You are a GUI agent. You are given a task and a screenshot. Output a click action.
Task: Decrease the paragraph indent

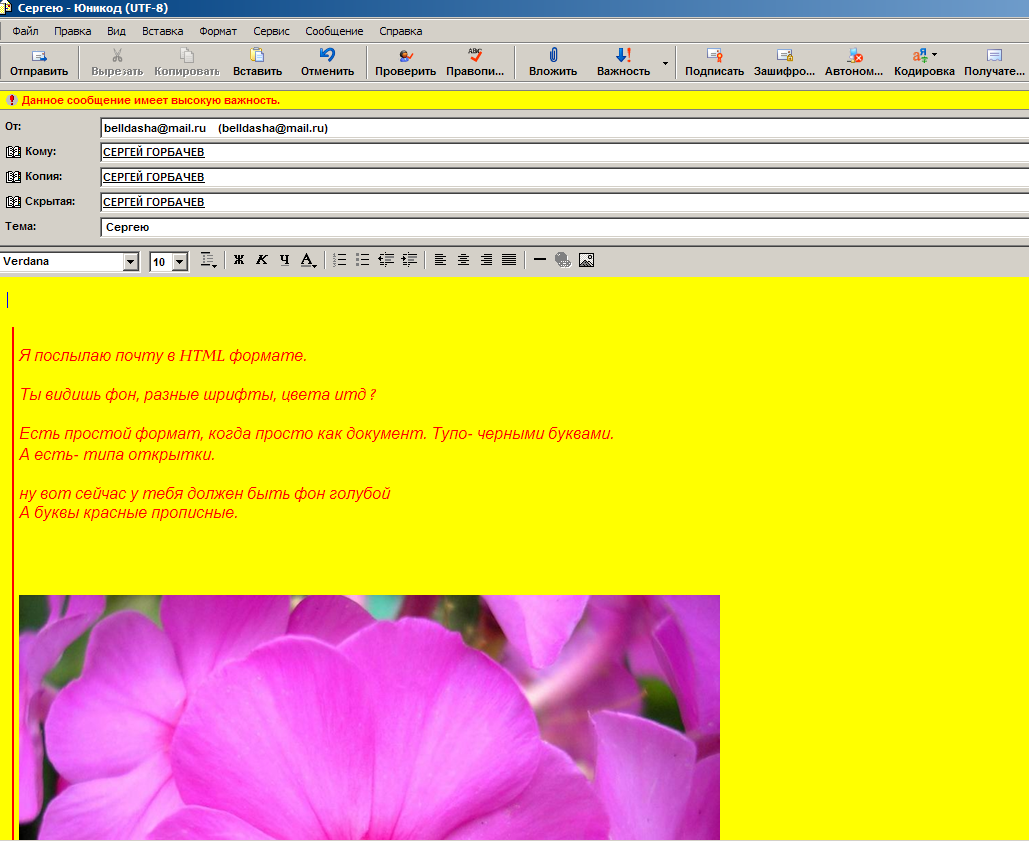386,260
